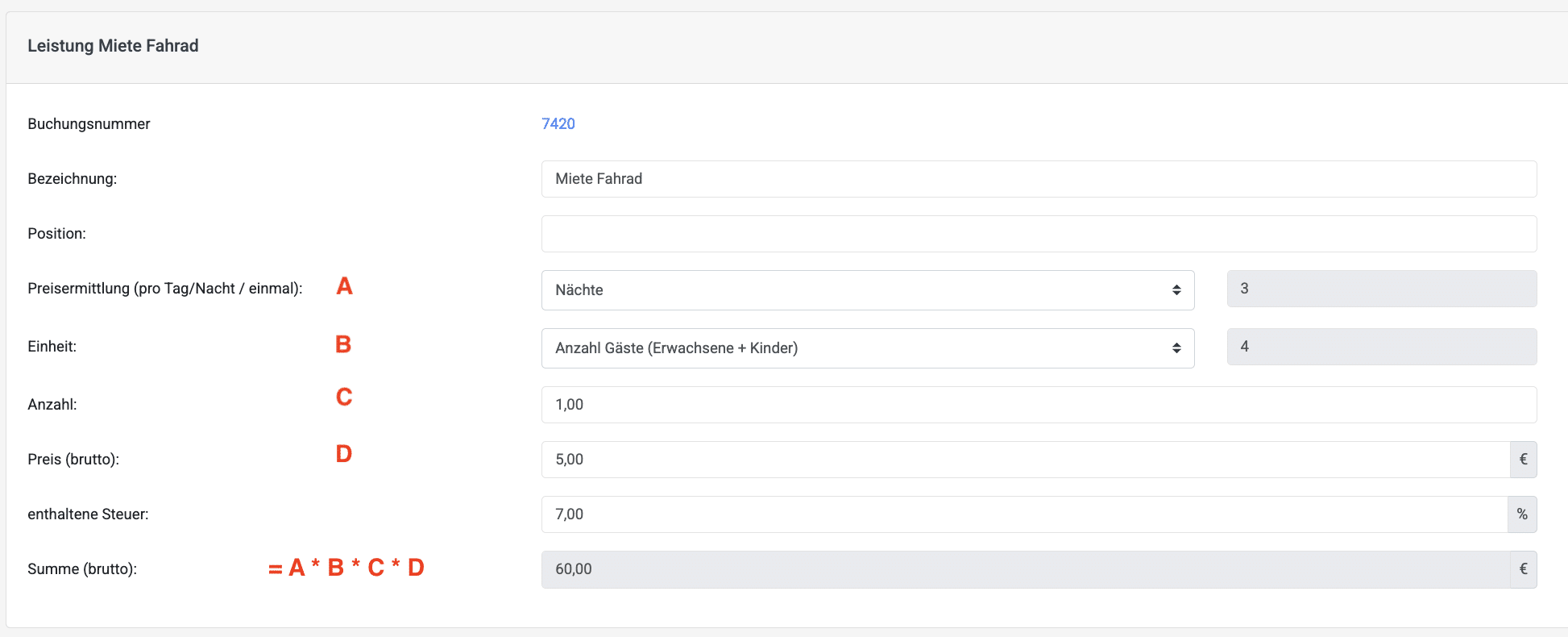Click the red letter C annotation

[x=344, y=397]
